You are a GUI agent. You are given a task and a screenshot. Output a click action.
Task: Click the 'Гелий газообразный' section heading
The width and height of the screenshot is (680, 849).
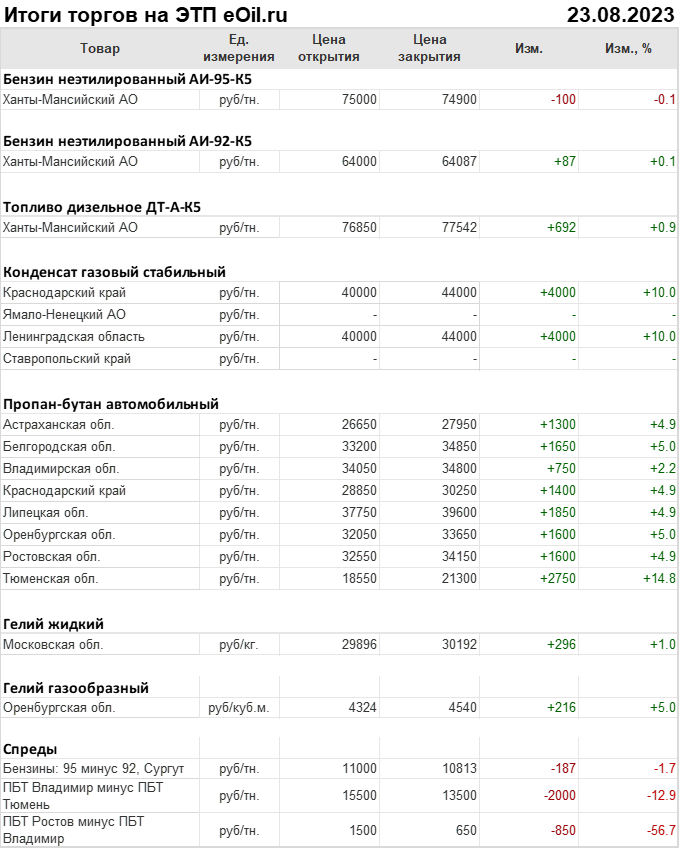[x=76, y=688]
